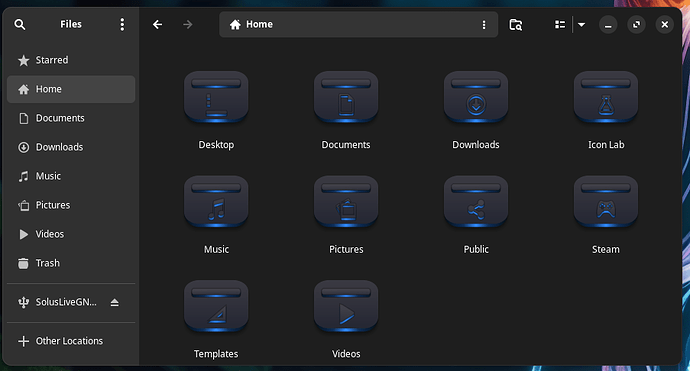Open Trash from the sidebar
The height and width of the screenshot is (371, 690).
tap(71, 264)
